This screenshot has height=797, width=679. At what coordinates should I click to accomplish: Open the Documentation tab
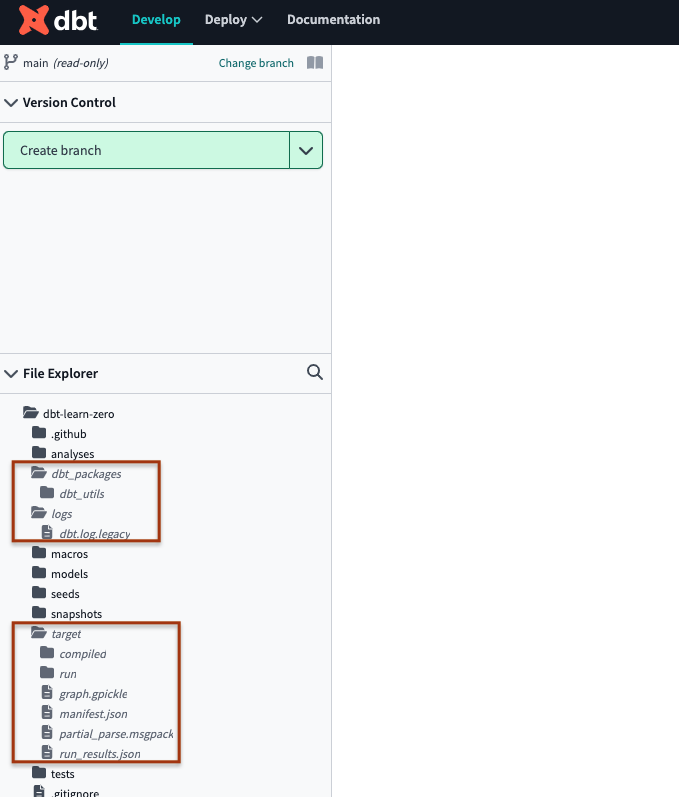click(x=333, y=20)
